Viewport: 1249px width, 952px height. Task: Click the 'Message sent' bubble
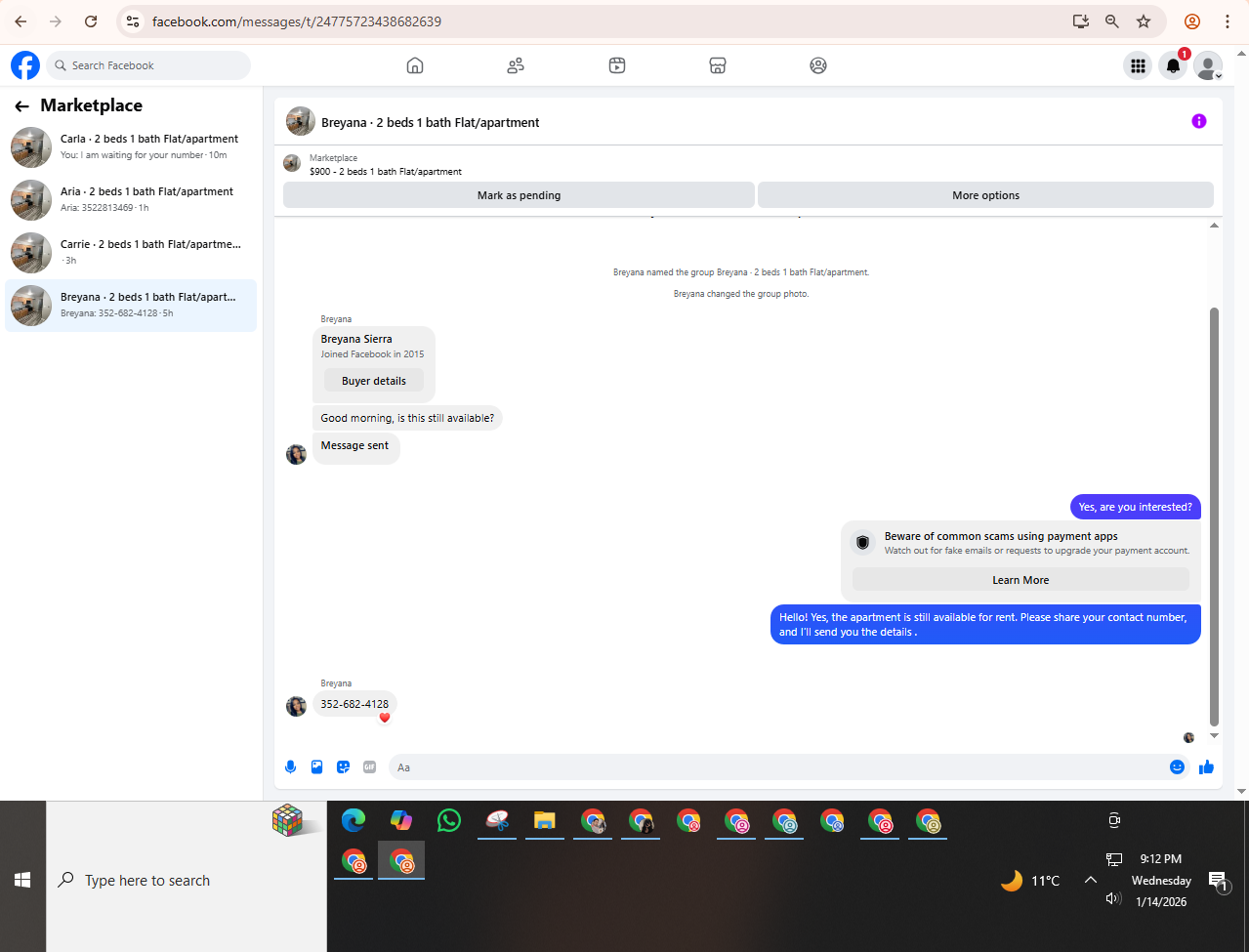355,446
